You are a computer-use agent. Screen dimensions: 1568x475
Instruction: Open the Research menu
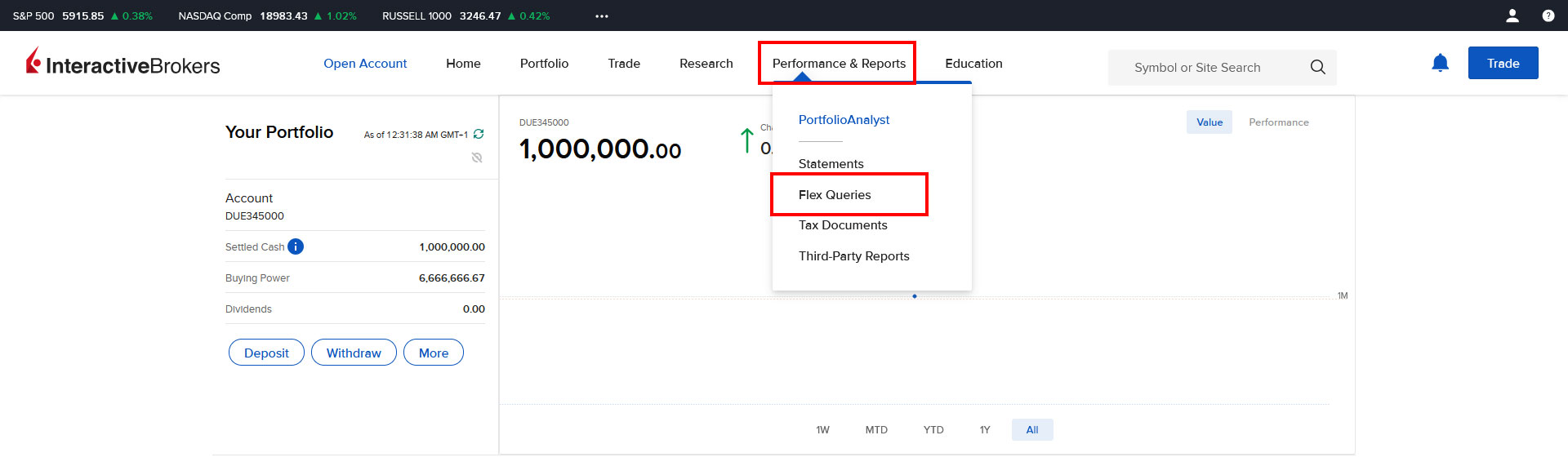(706, 64)
